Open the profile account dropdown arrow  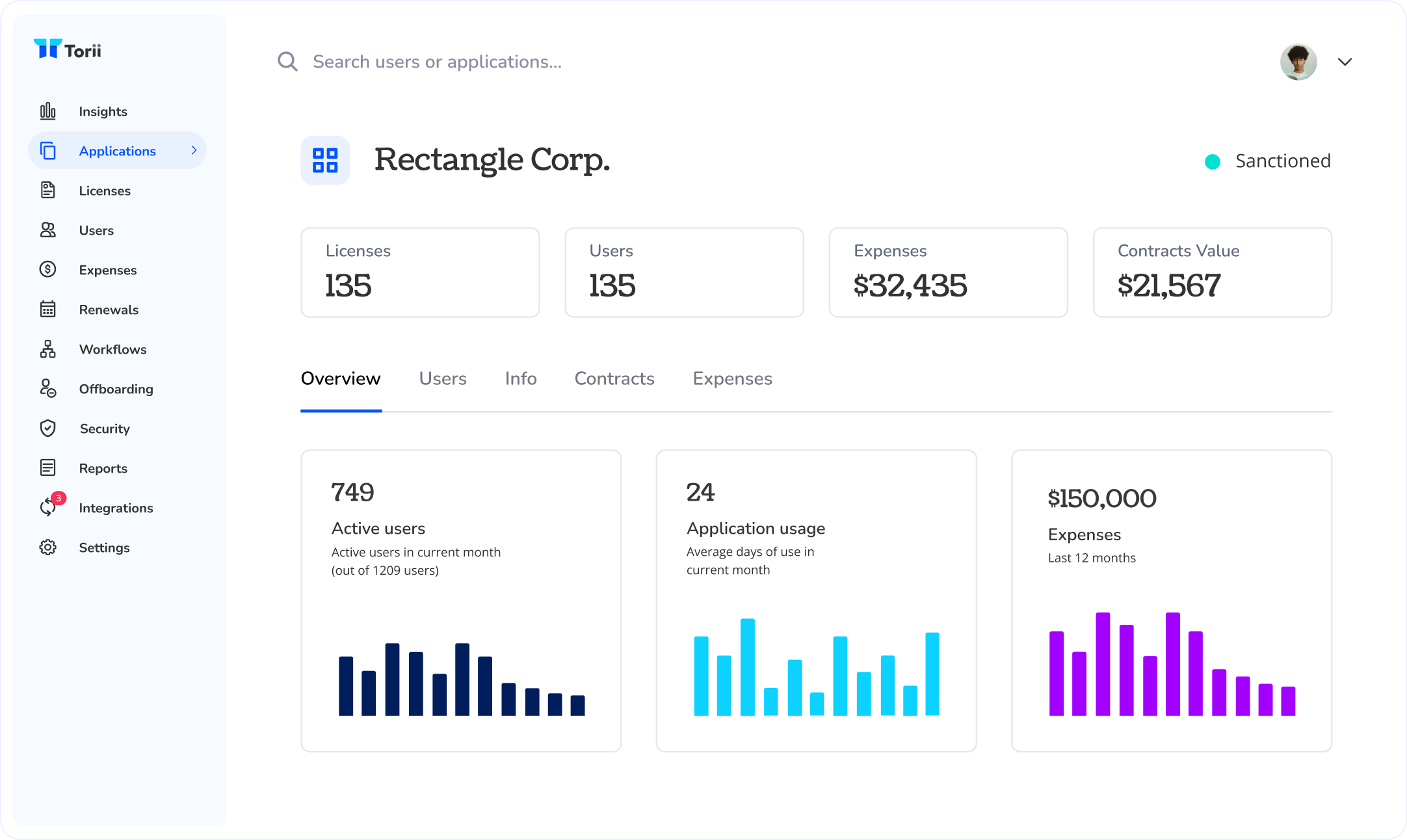[x=1345, y=62]
